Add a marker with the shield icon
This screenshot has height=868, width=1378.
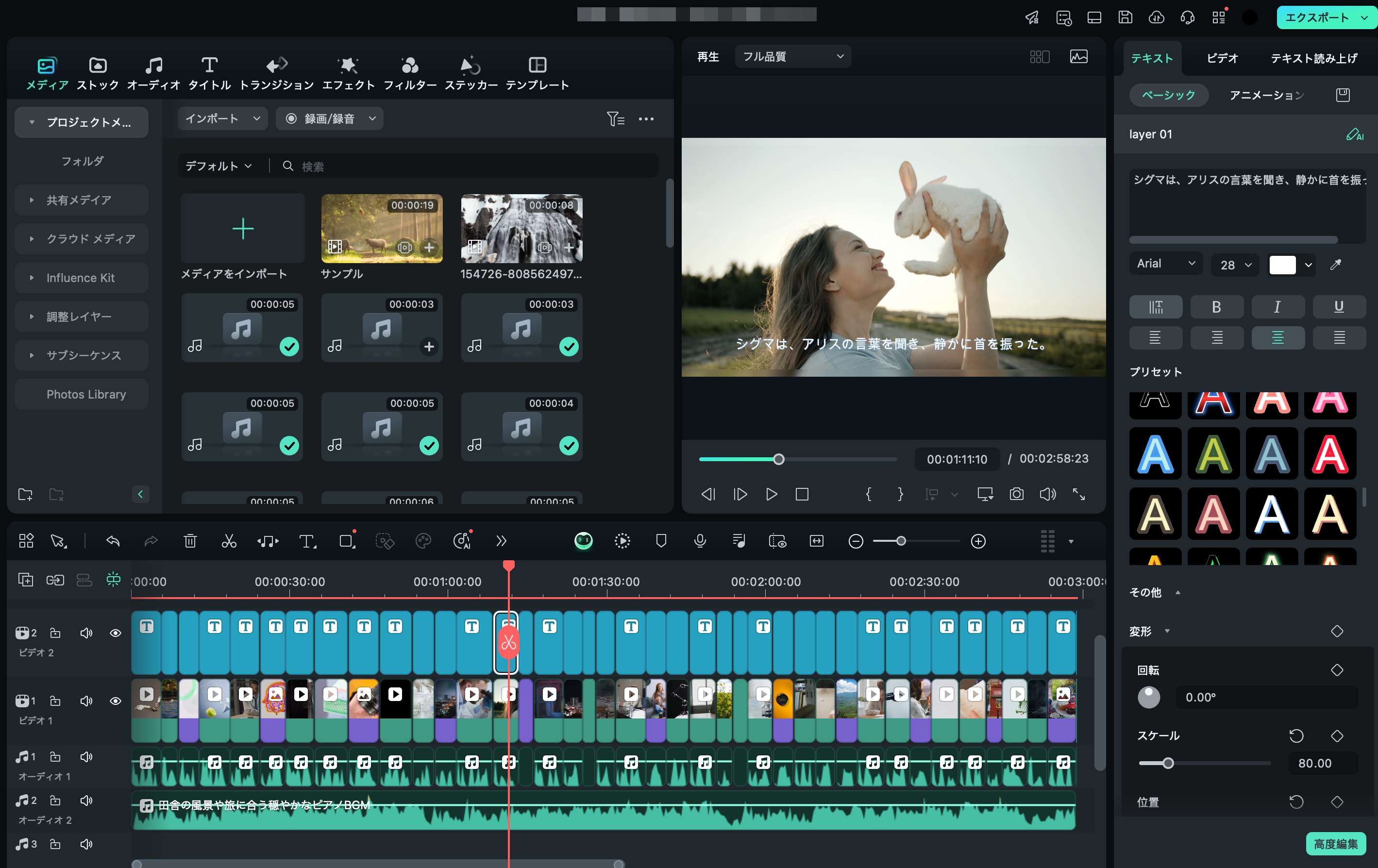point(661,541)
